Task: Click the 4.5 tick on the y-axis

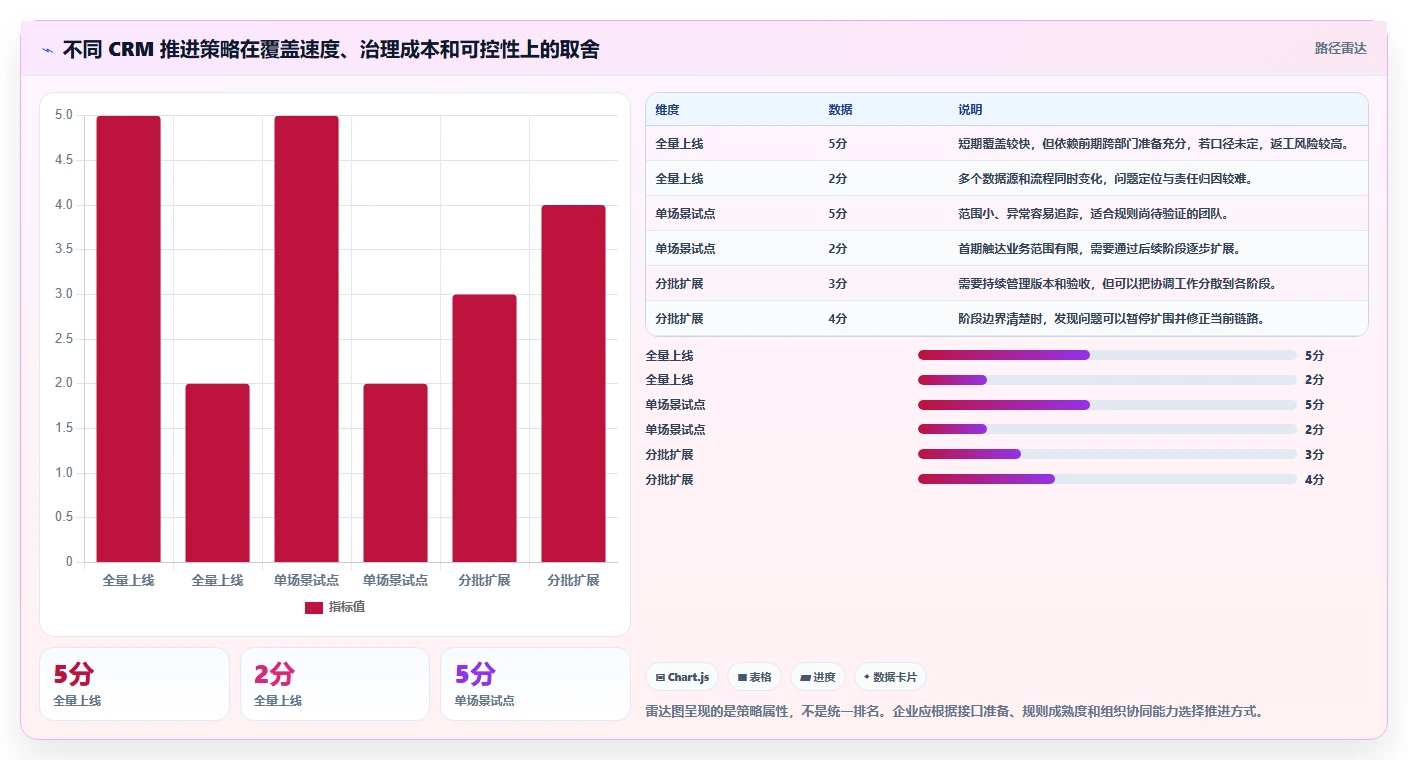Action: (63, 160)
